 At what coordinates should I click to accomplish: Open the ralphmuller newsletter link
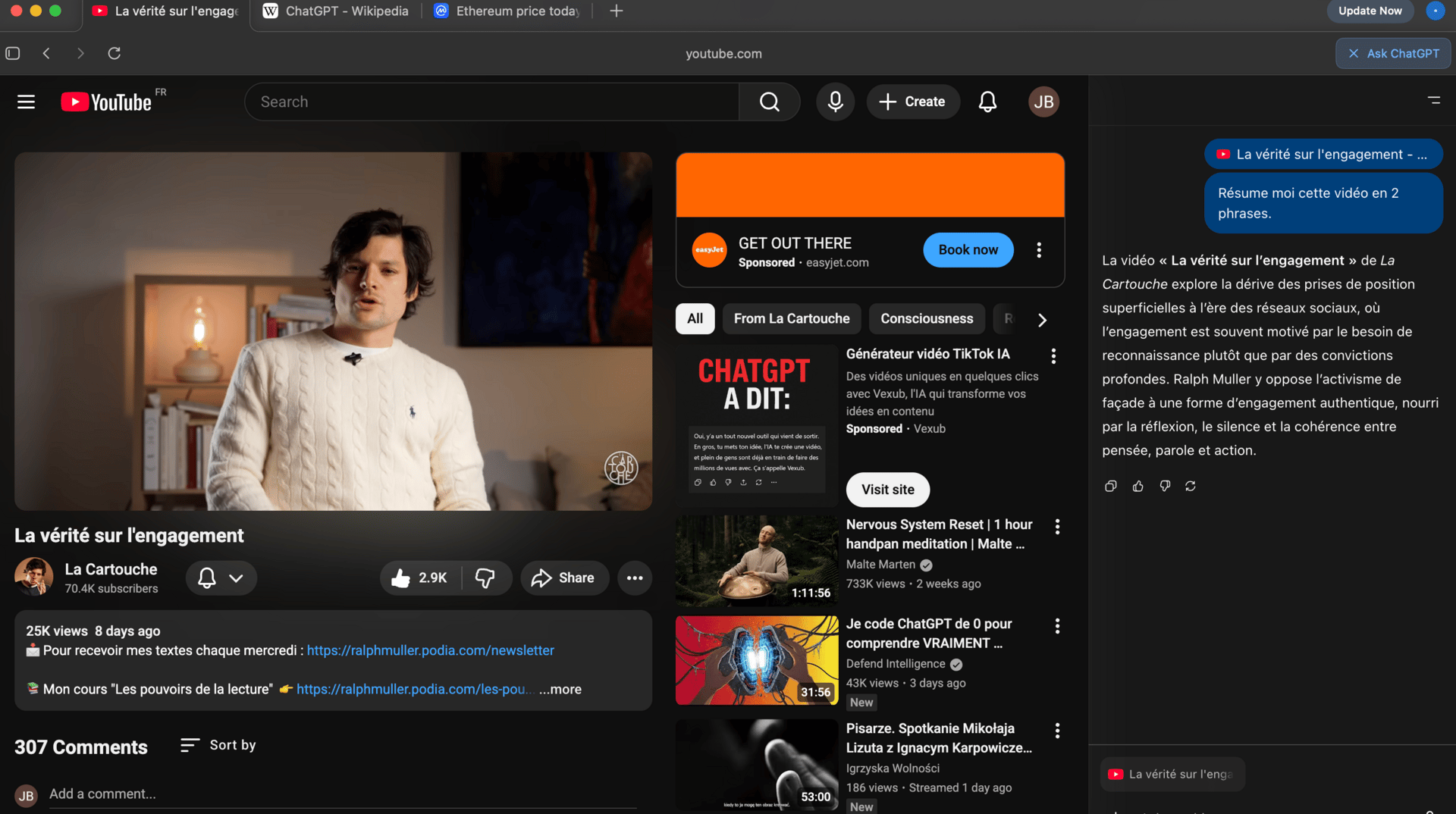pyautogui.click(x=430, y=650)
